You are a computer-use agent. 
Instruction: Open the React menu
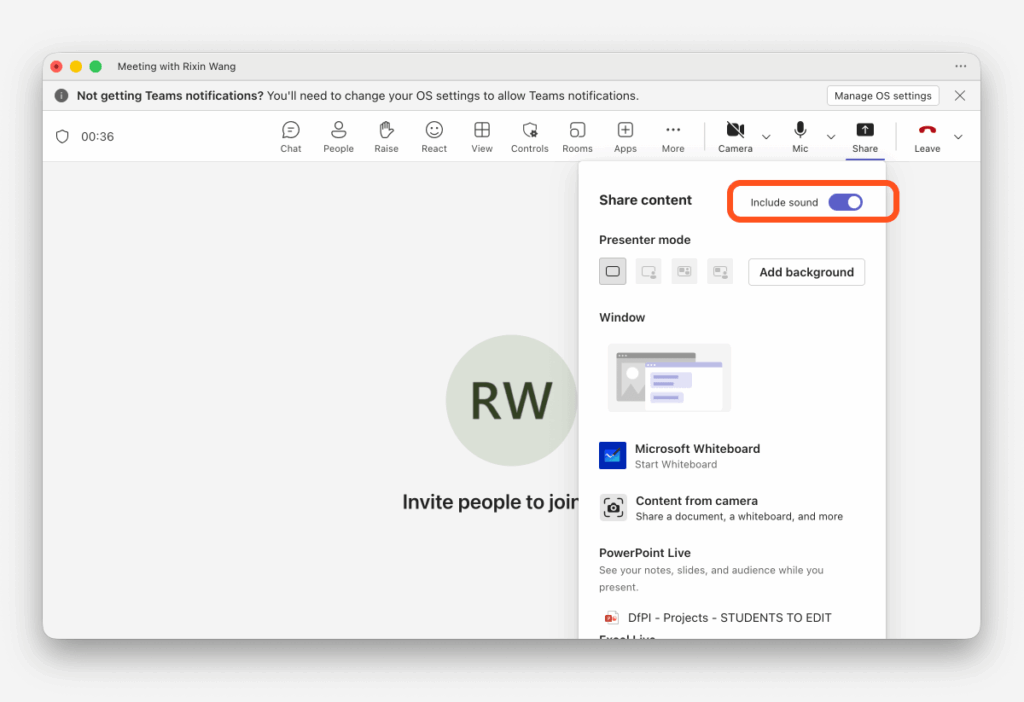click(x=433, y=136)
